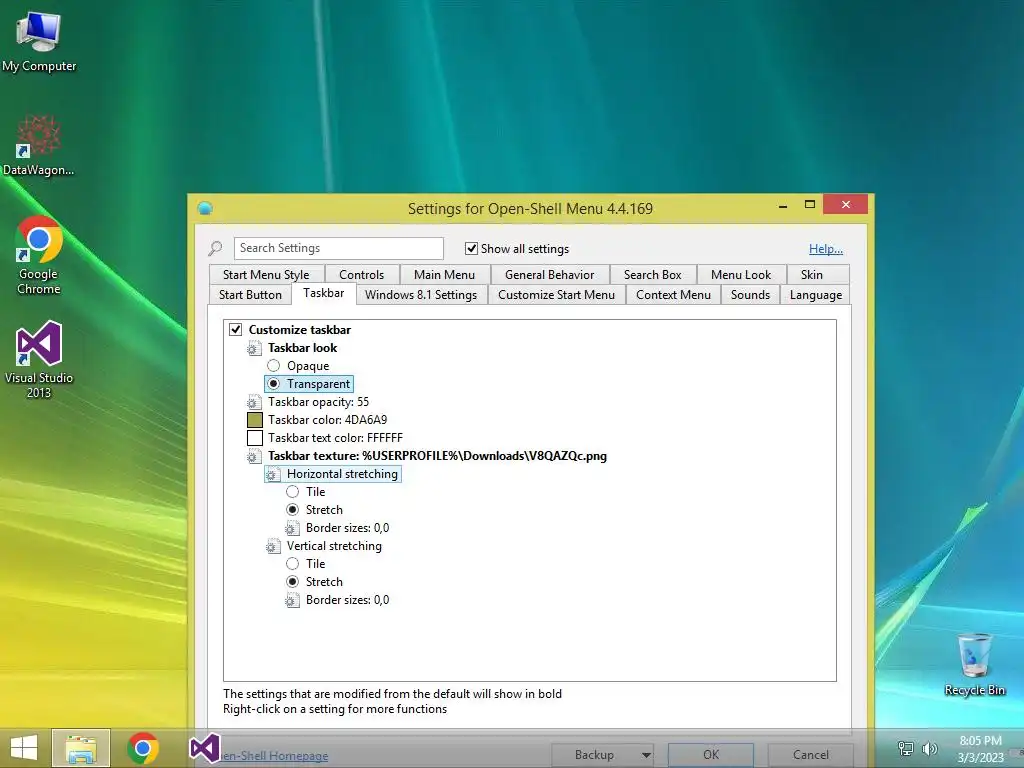1024x768 pixels.
Task: Click the Taskbar color 4DA6A9 swatch
Action: [255, 420]
